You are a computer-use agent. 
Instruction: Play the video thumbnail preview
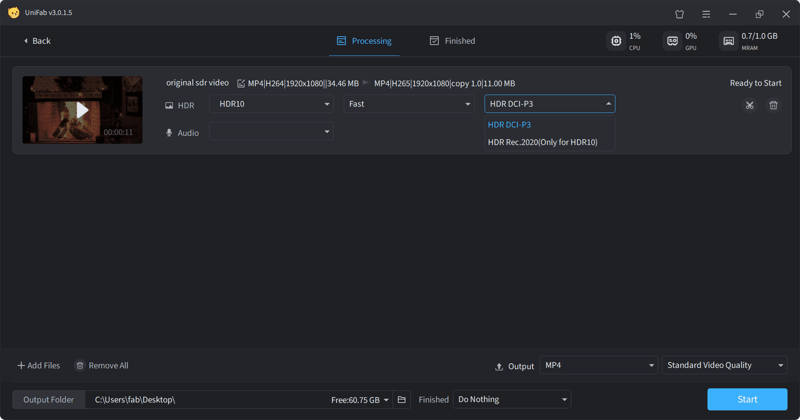coord(82,110)
